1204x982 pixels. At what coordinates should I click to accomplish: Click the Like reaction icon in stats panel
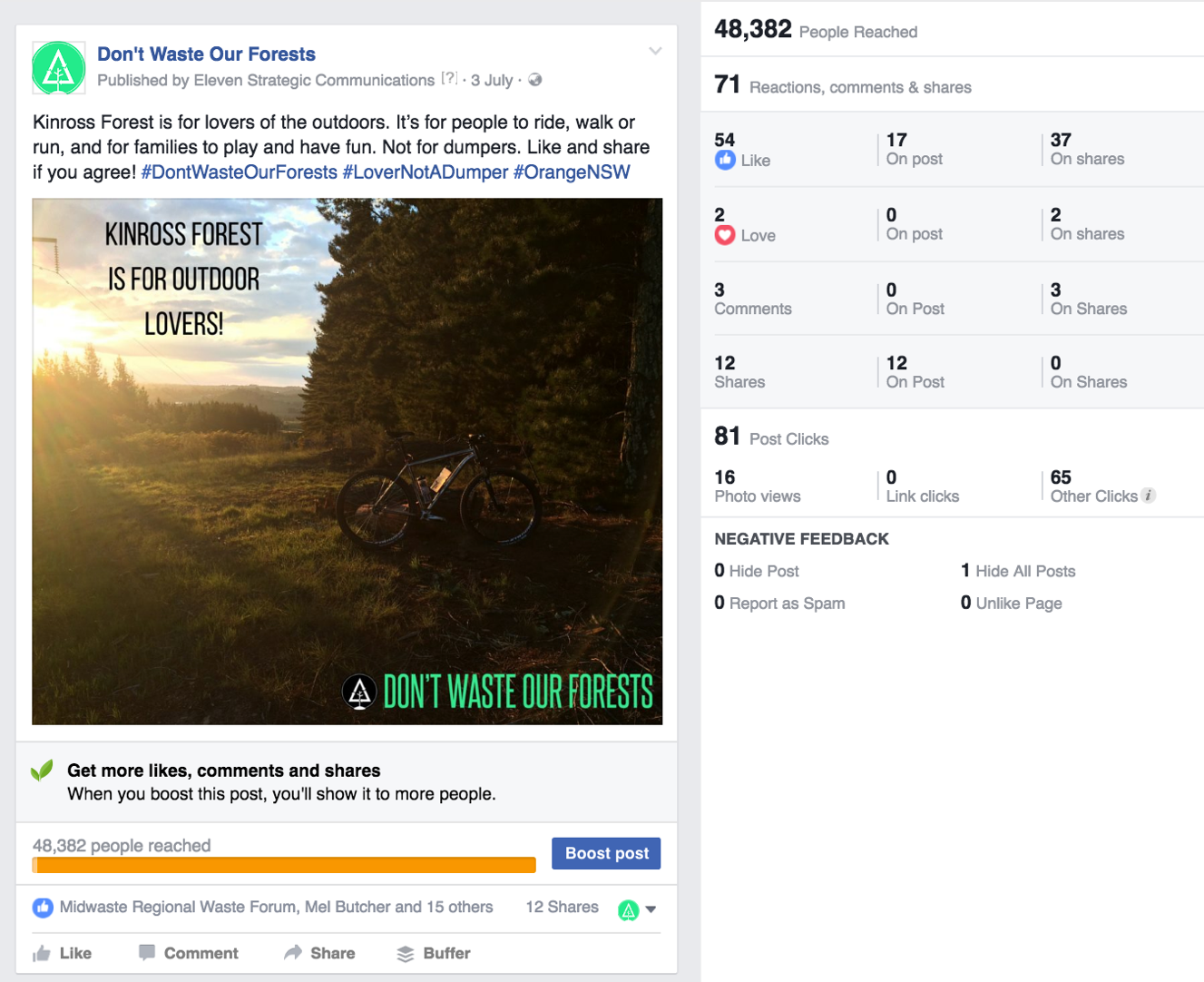tap(725, 161)
